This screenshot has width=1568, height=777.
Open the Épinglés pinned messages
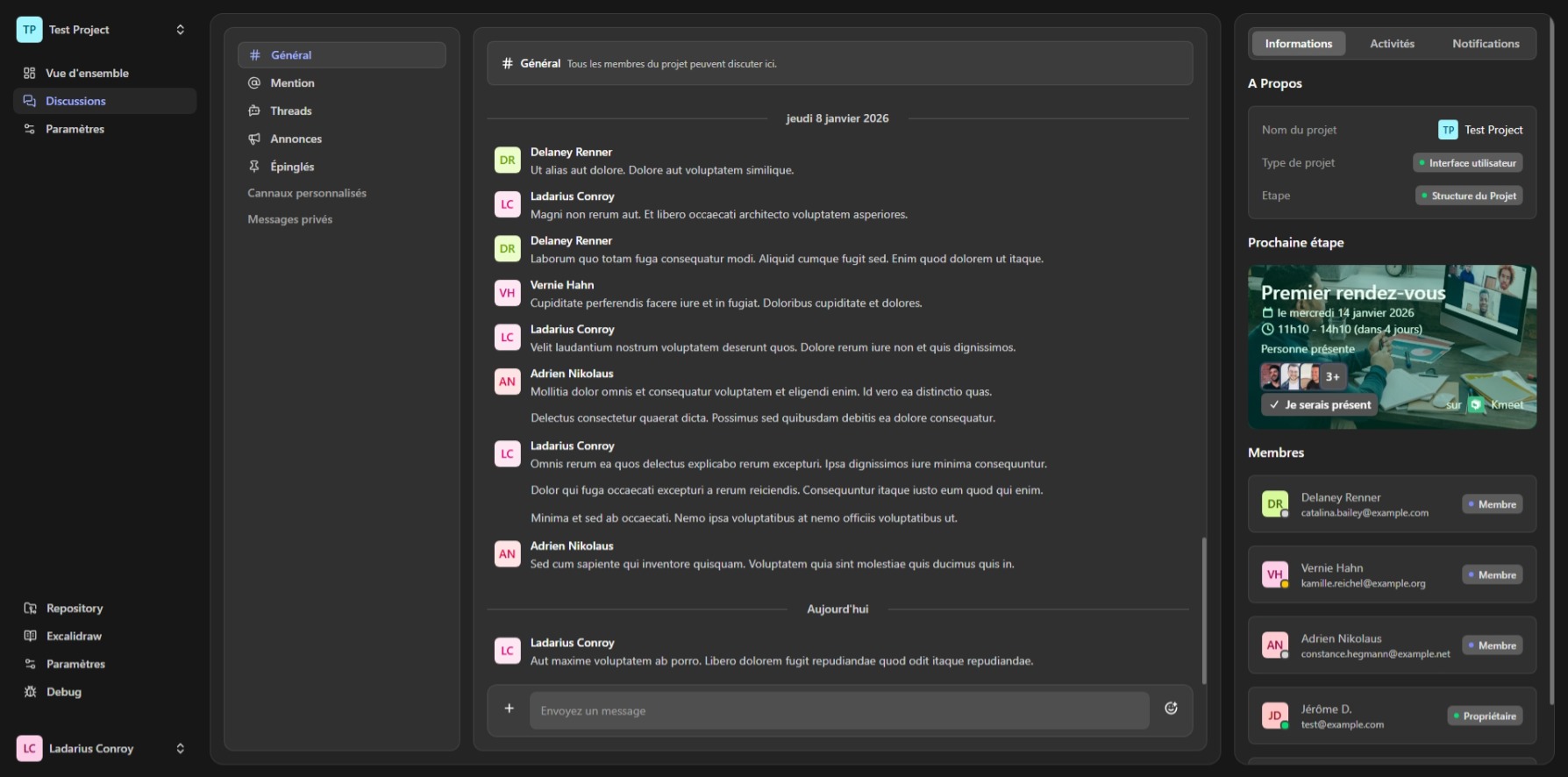[292, 167]
